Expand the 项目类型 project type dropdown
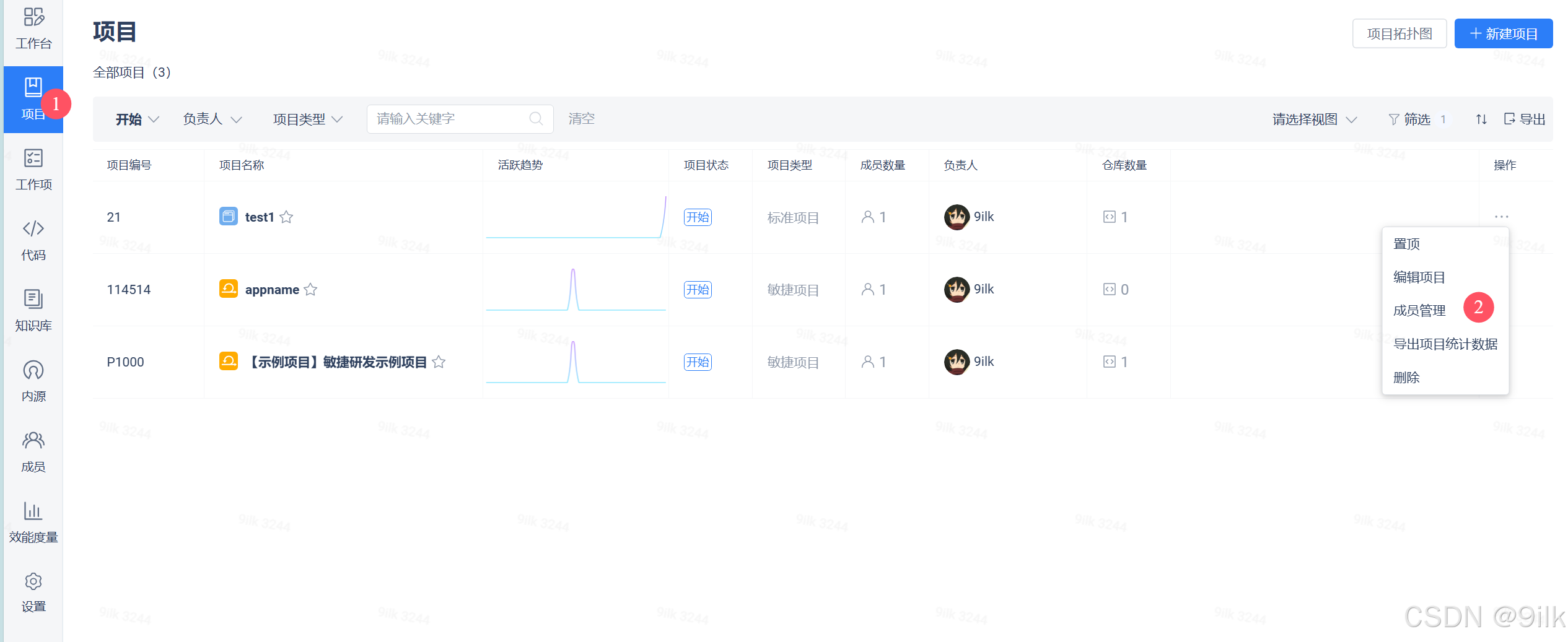Screen dimensions: 1568x642 click(308, 119)
